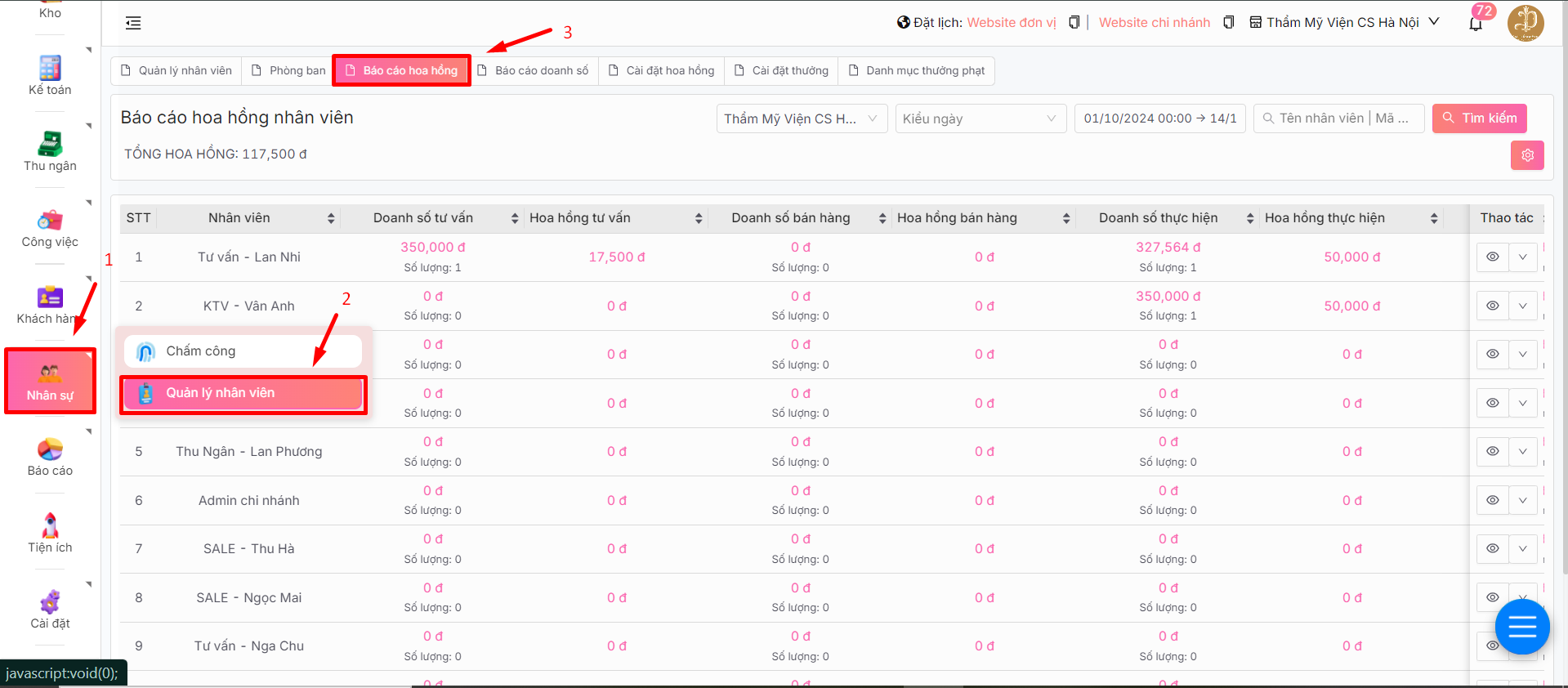1568x688 pixels.
Task: Show details for Thu Ngân - Lan Phương
Action: pos(1492,451)
